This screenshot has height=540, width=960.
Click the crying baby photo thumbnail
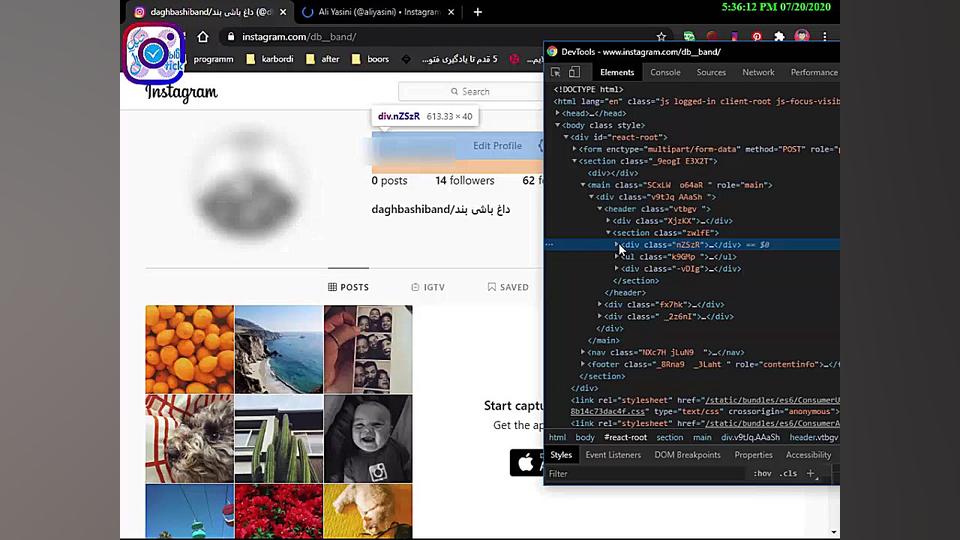[x=368, y=439]
